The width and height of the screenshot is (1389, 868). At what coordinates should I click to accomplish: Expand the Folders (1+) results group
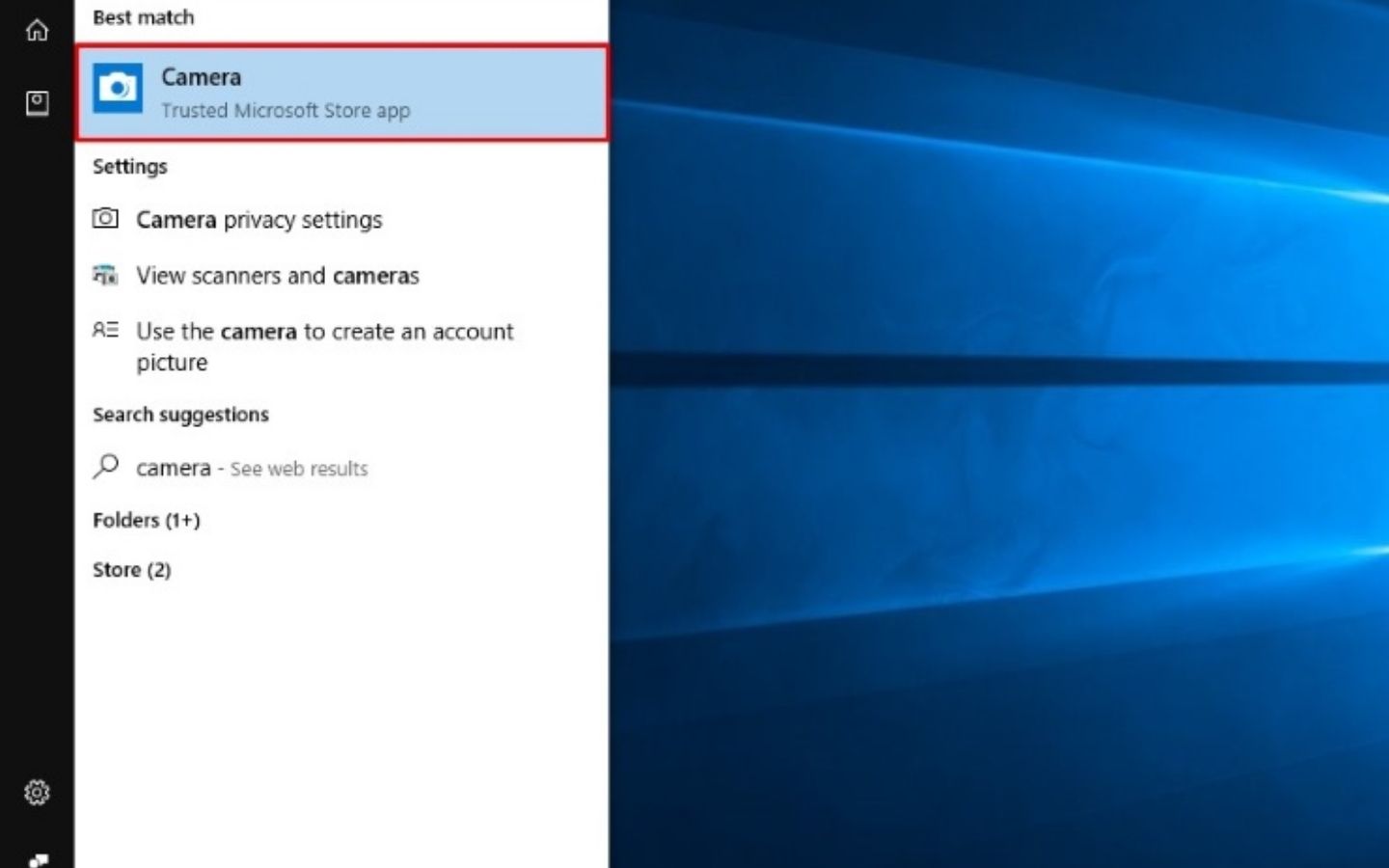click(x=146, y=520)
